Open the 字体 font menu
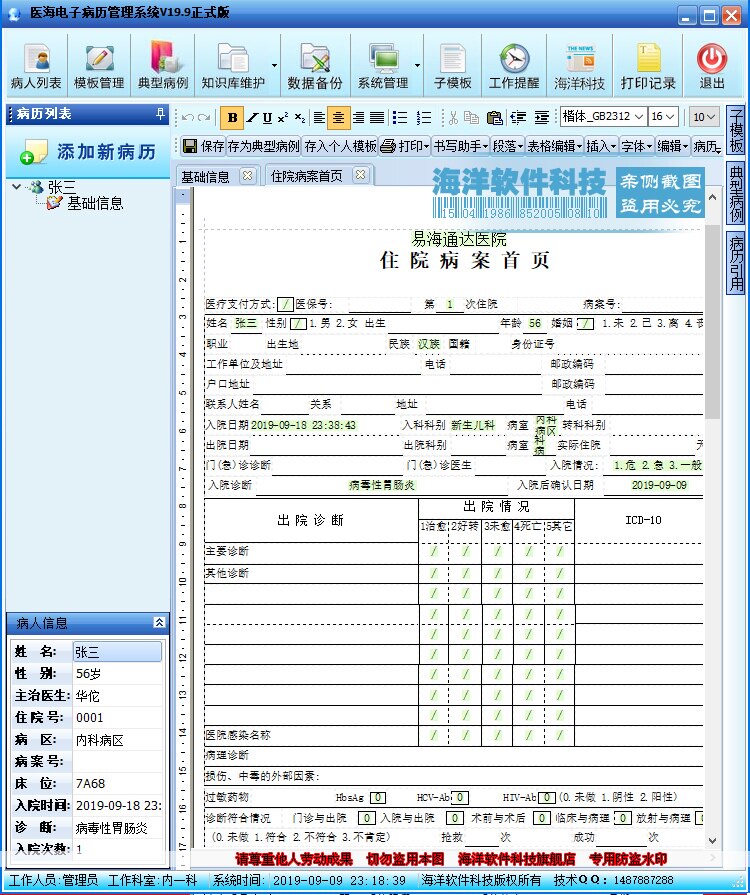Image resolution: width=750 pixels, height=895 pixels. click(636, 146)
